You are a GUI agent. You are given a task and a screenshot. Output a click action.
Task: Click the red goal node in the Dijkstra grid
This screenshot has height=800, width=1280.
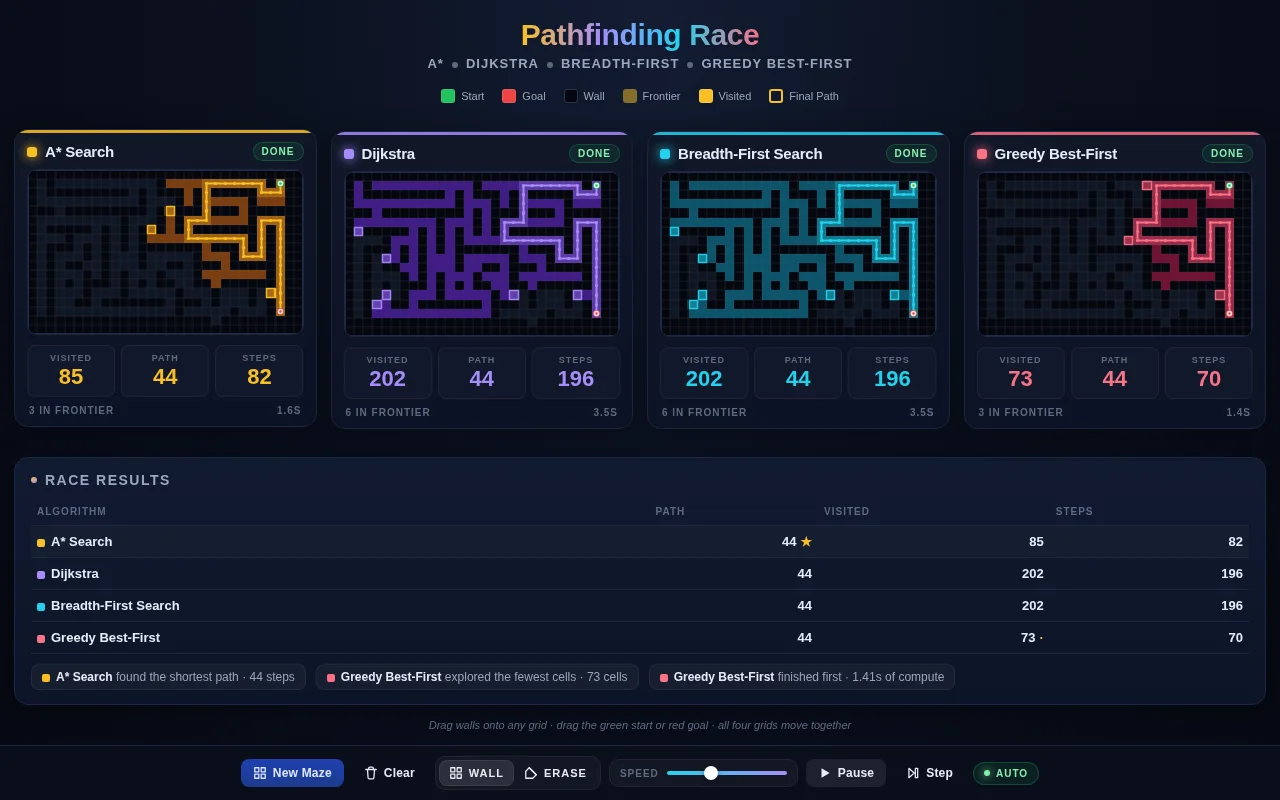596,313
